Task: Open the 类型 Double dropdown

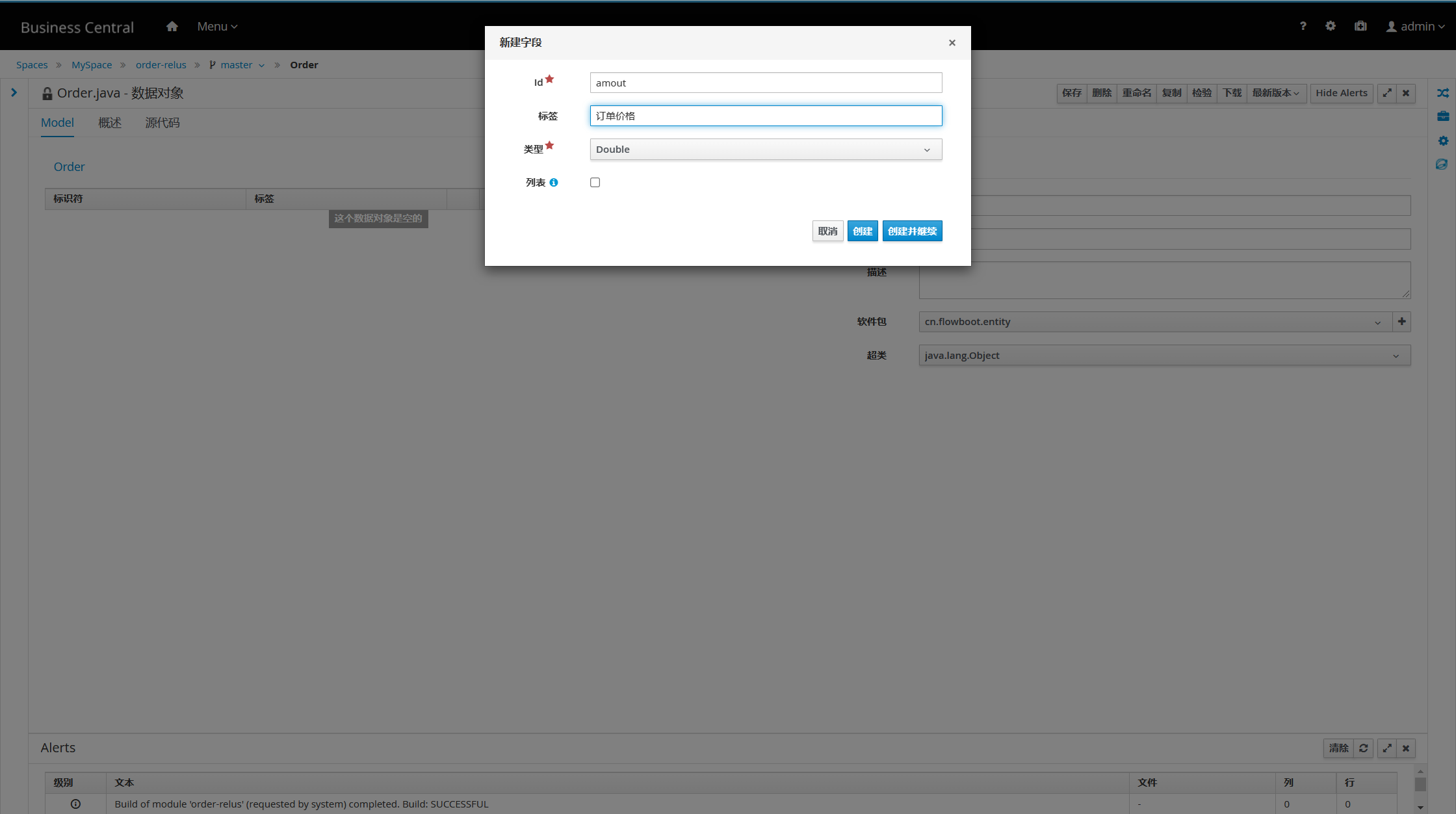Action: (766, 150)
